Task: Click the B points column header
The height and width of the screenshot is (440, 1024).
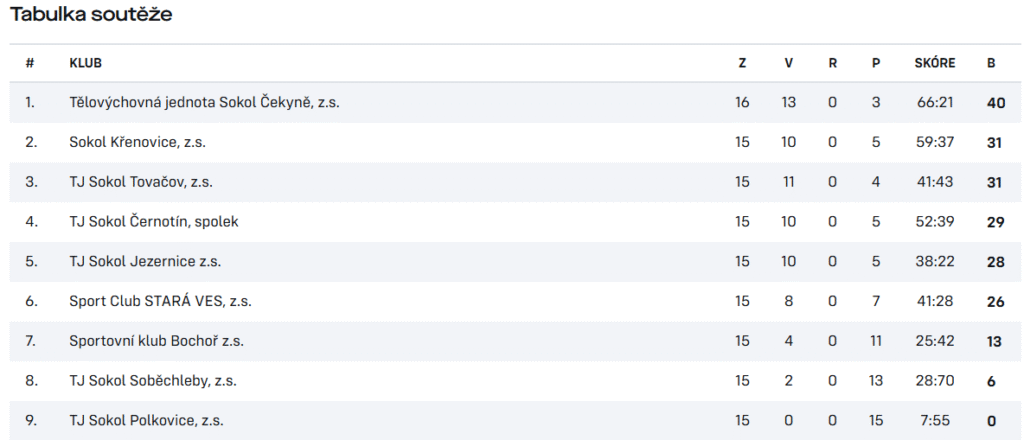Action: tap(991, 63)
